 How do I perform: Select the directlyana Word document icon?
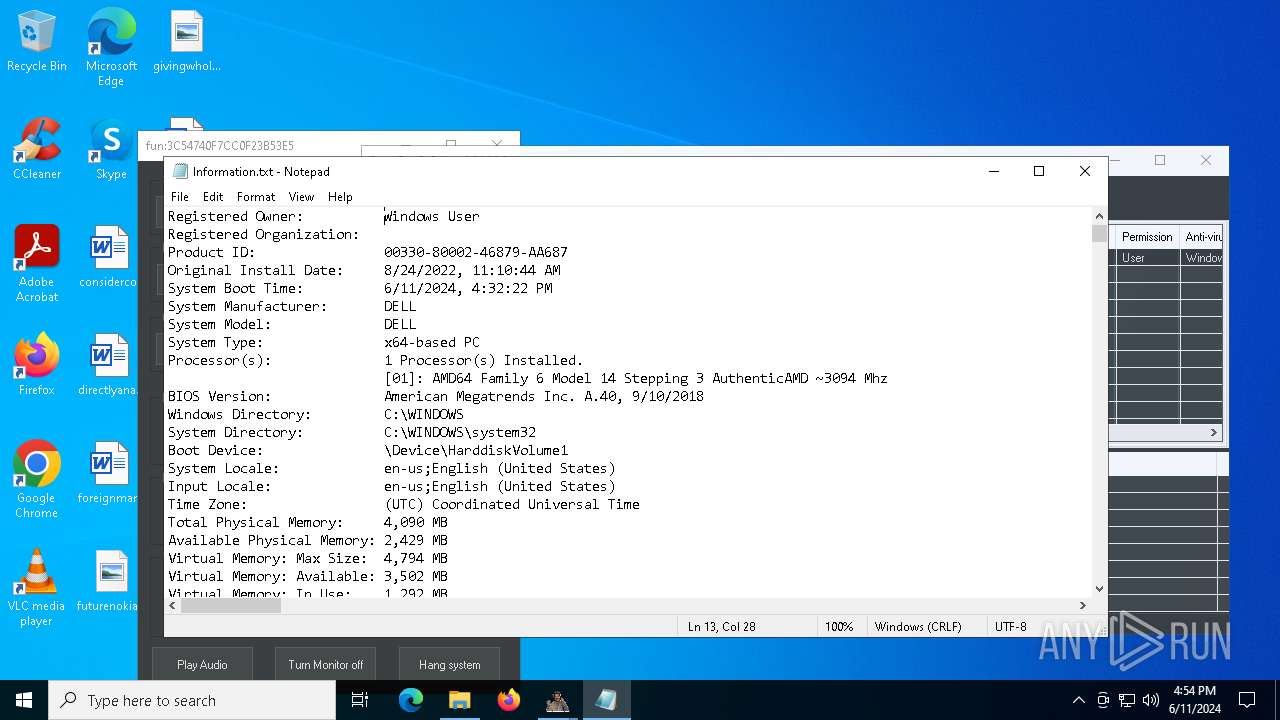point(108,366)
